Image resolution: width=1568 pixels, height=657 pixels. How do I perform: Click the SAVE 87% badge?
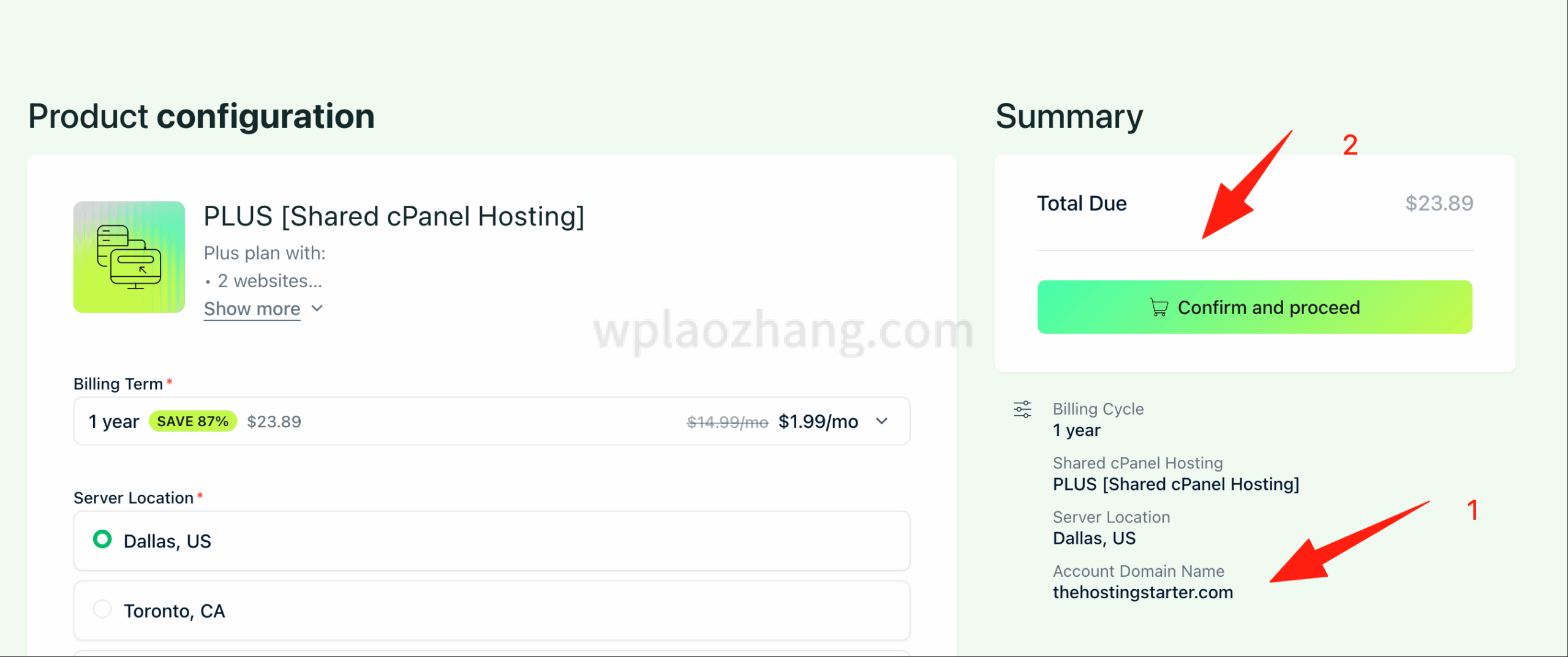(193, 421)
